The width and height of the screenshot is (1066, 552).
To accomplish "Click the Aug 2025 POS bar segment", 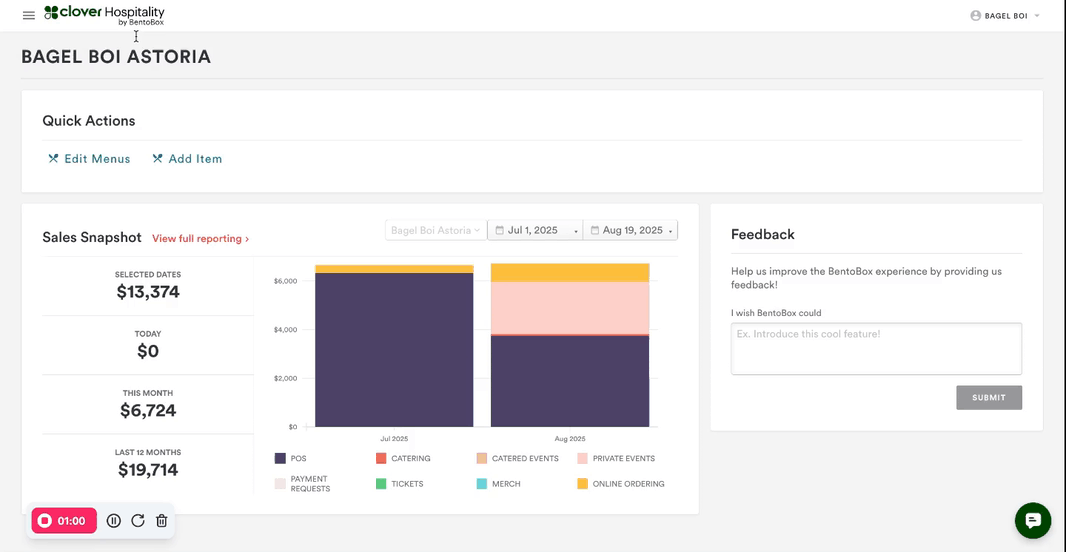I will (570, 381).
